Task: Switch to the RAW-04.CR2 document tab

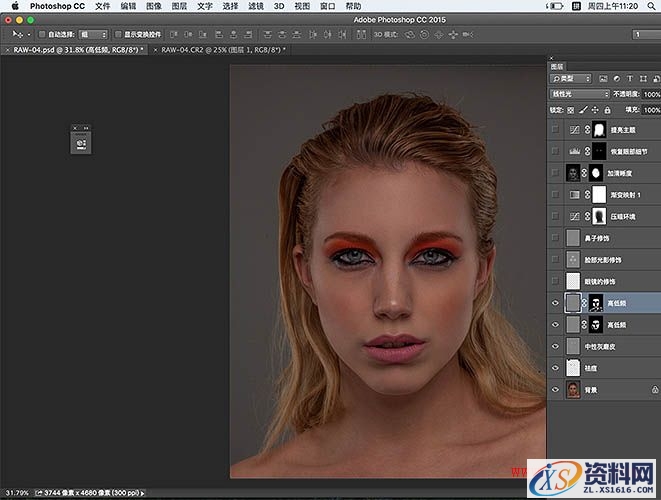Action: point(220,48)
